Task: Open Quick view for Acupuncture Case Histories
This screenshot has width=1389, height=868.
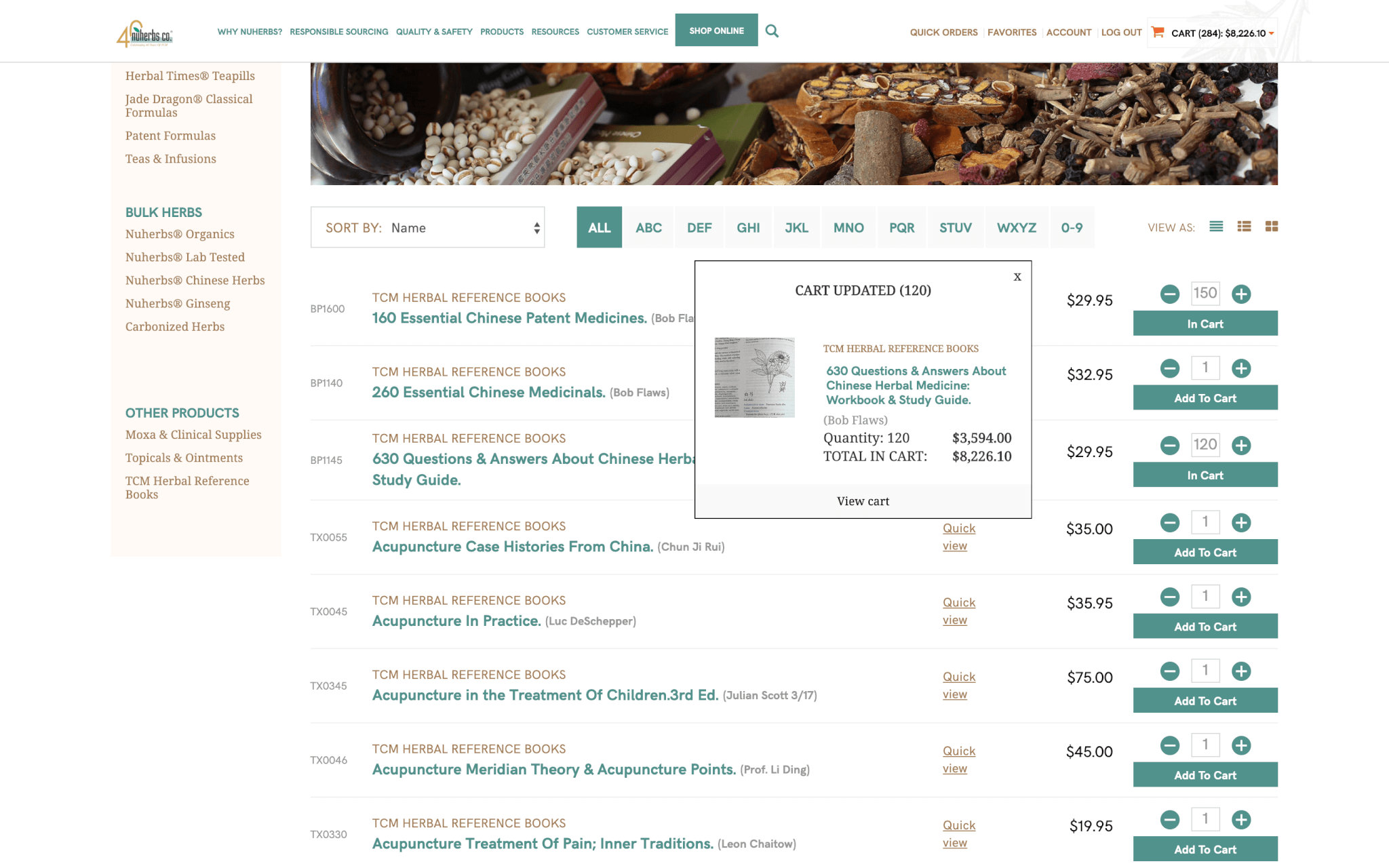Action: 959,537
